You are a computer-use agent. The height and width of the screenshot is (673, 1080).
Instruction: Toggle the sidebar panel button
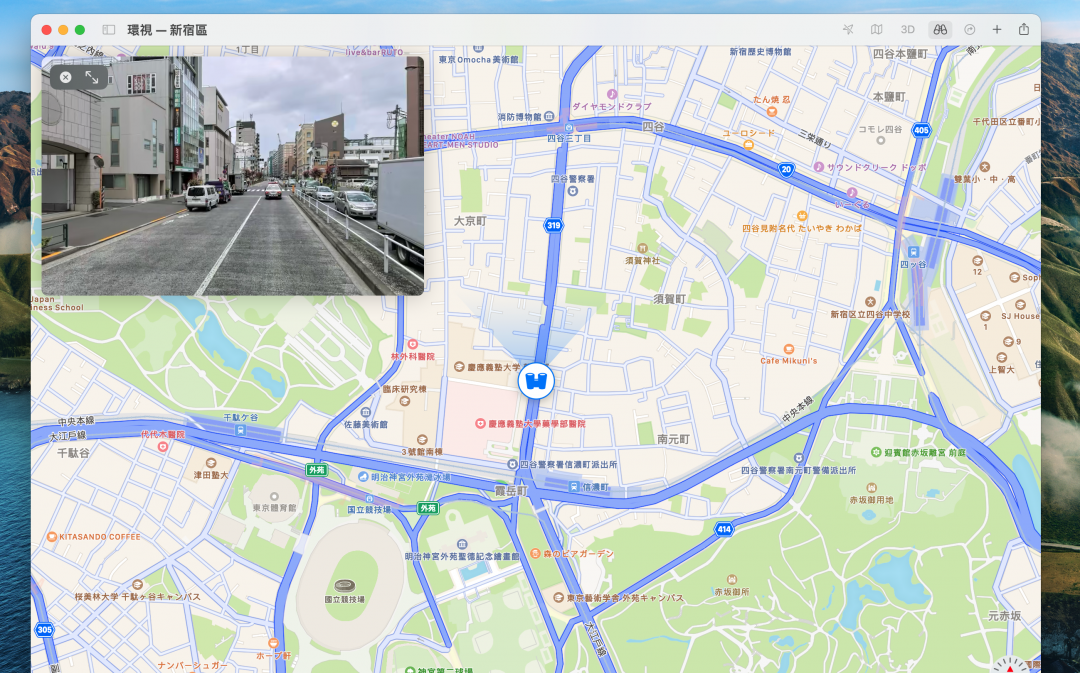pyautogui.click(x=109, y=30)
